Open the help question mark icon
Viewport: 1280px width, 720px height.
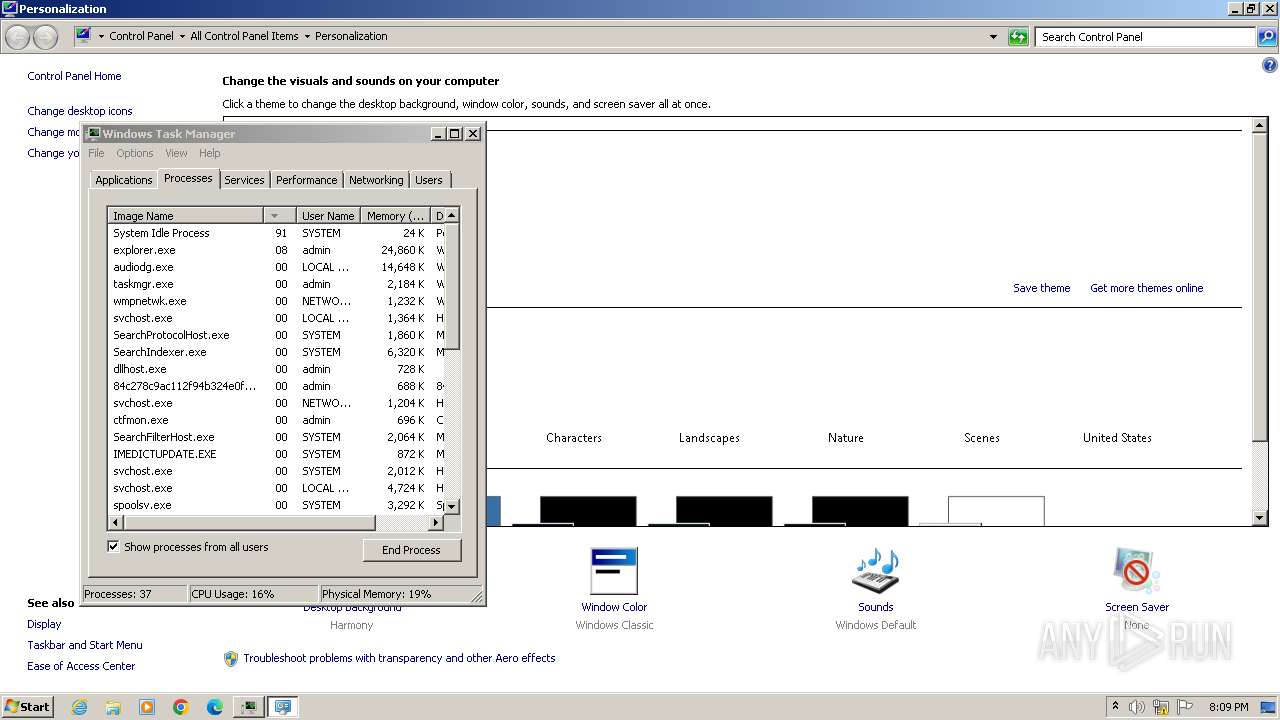tap(1270, 66)
